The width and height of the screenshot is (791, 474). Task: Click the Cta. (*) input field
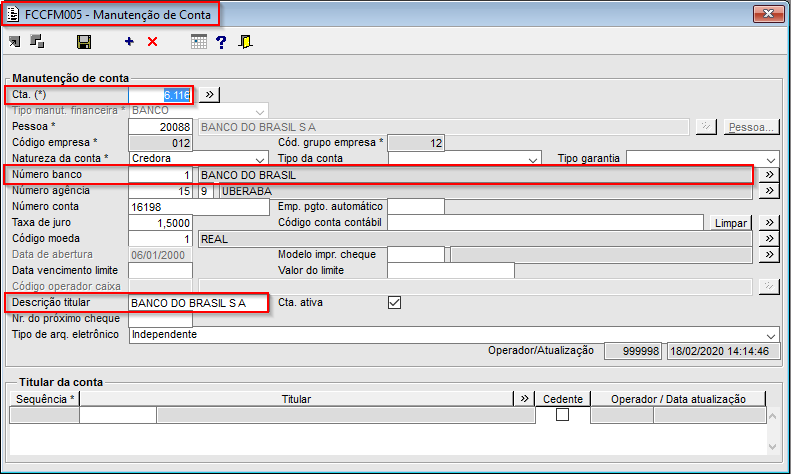click(160, 95)
